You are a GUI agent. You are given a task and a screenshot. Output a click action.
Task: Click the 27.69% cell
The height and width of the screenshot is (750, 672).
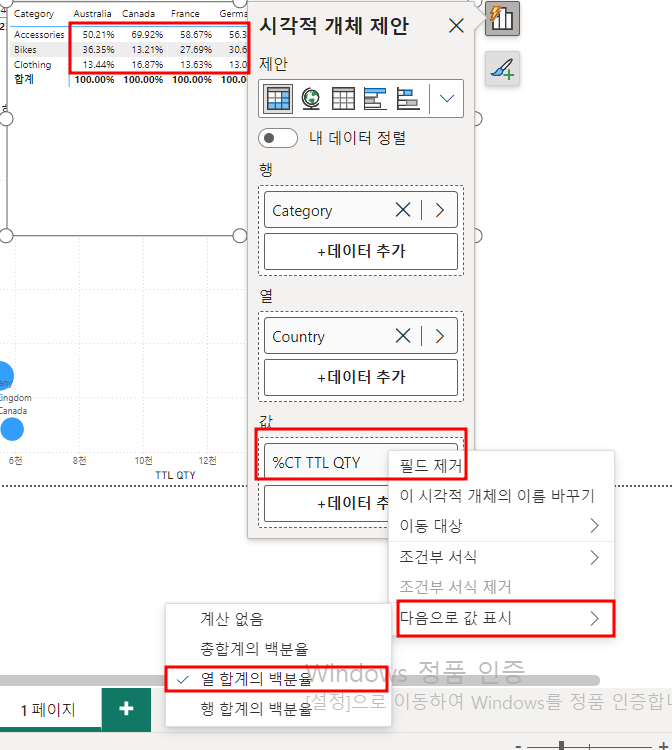(x=196, y=50)
